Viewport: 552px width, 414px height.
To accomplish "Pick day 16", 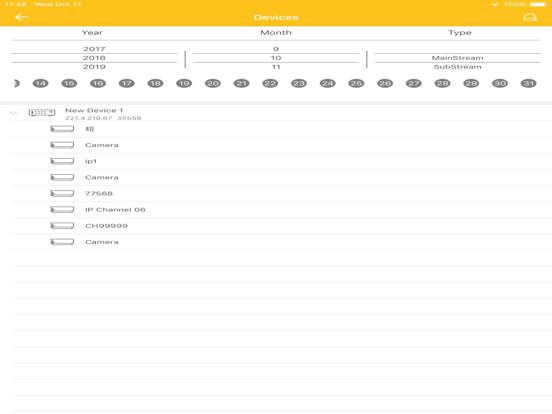I will click(98, 83).
